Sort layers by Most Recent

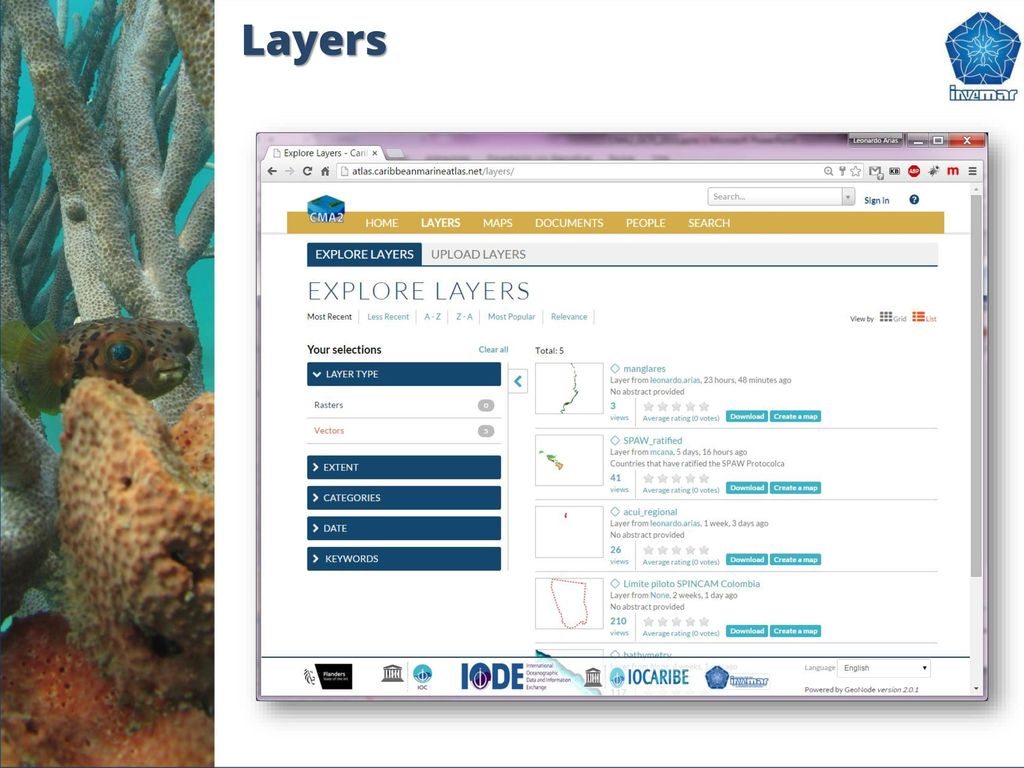(329, 317)
